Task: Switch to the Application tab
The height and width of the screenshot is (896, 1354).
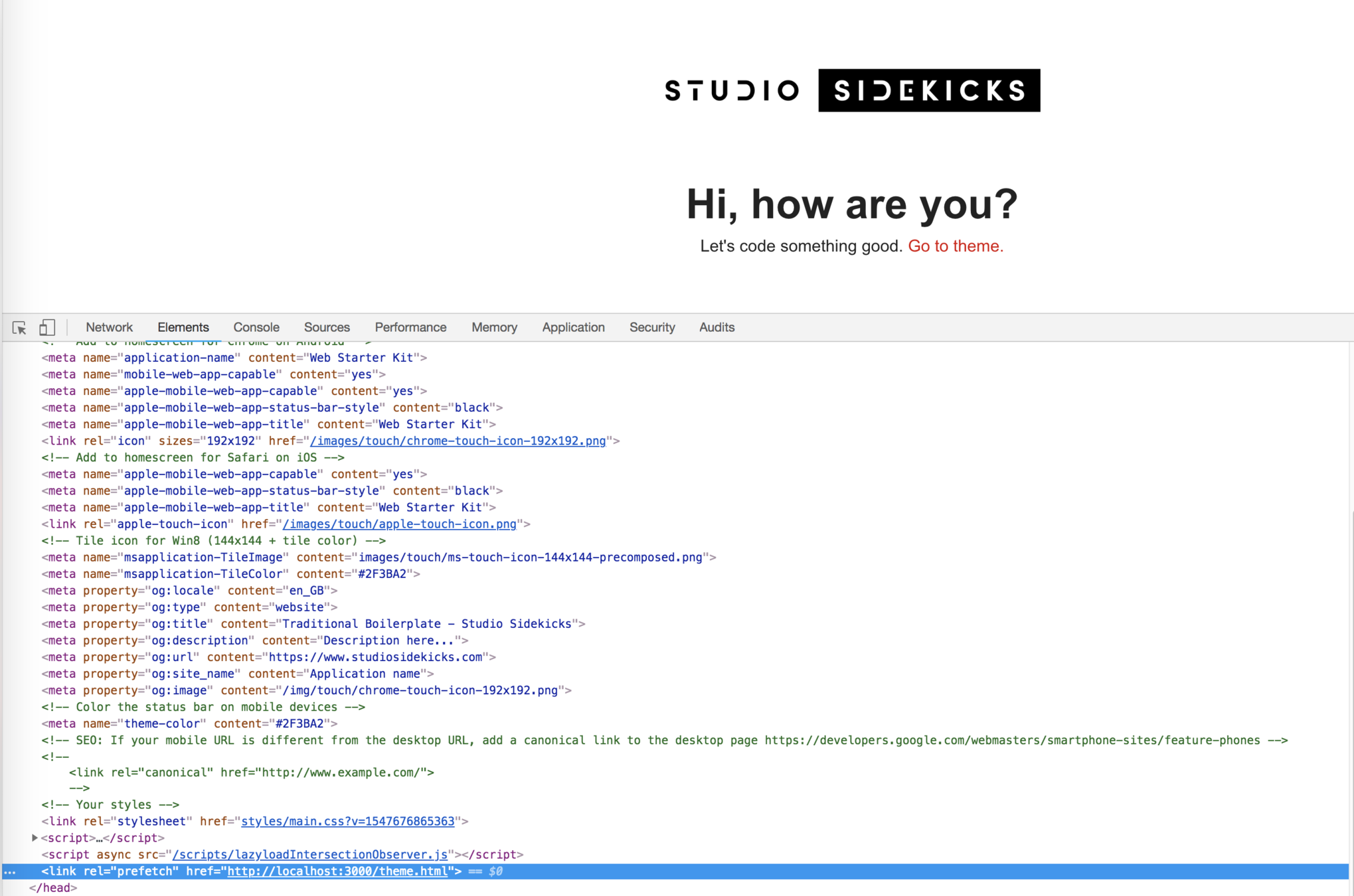Action: (x=572, y=327)
